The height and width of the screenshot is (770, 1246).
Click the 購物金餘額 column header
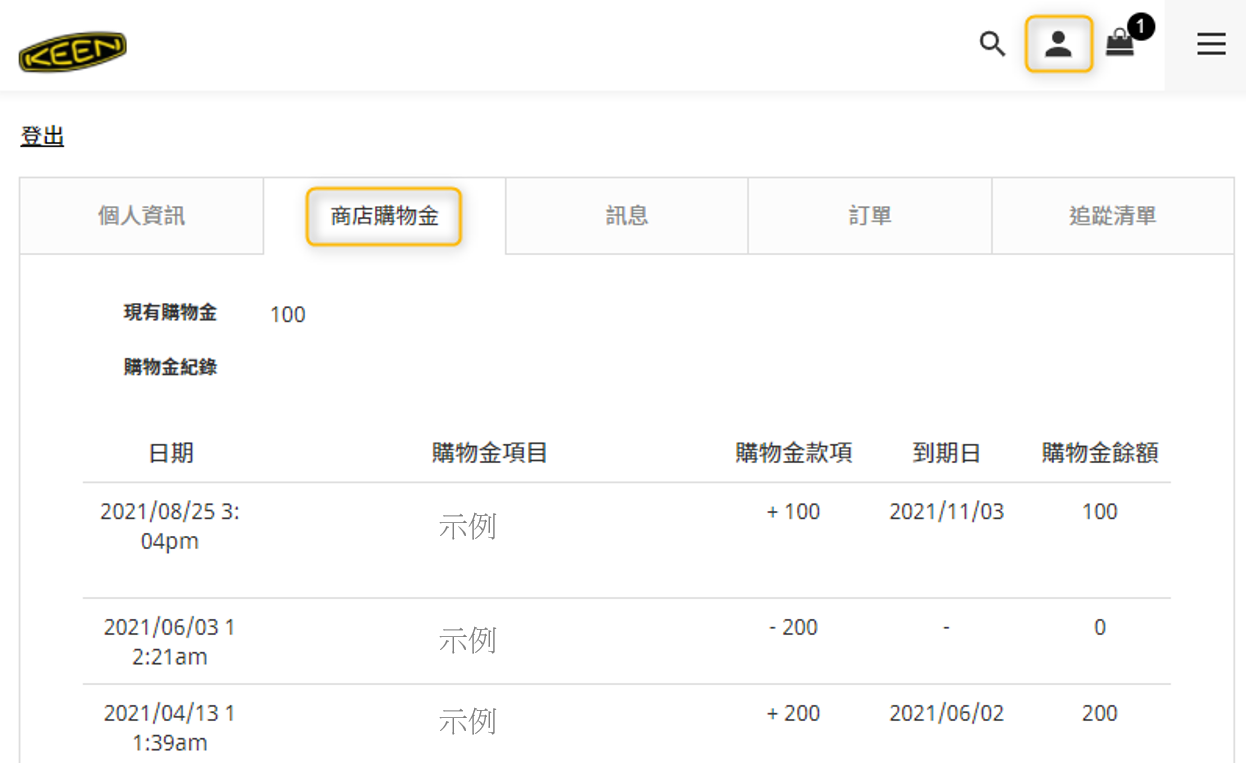tap(1100, 453)
